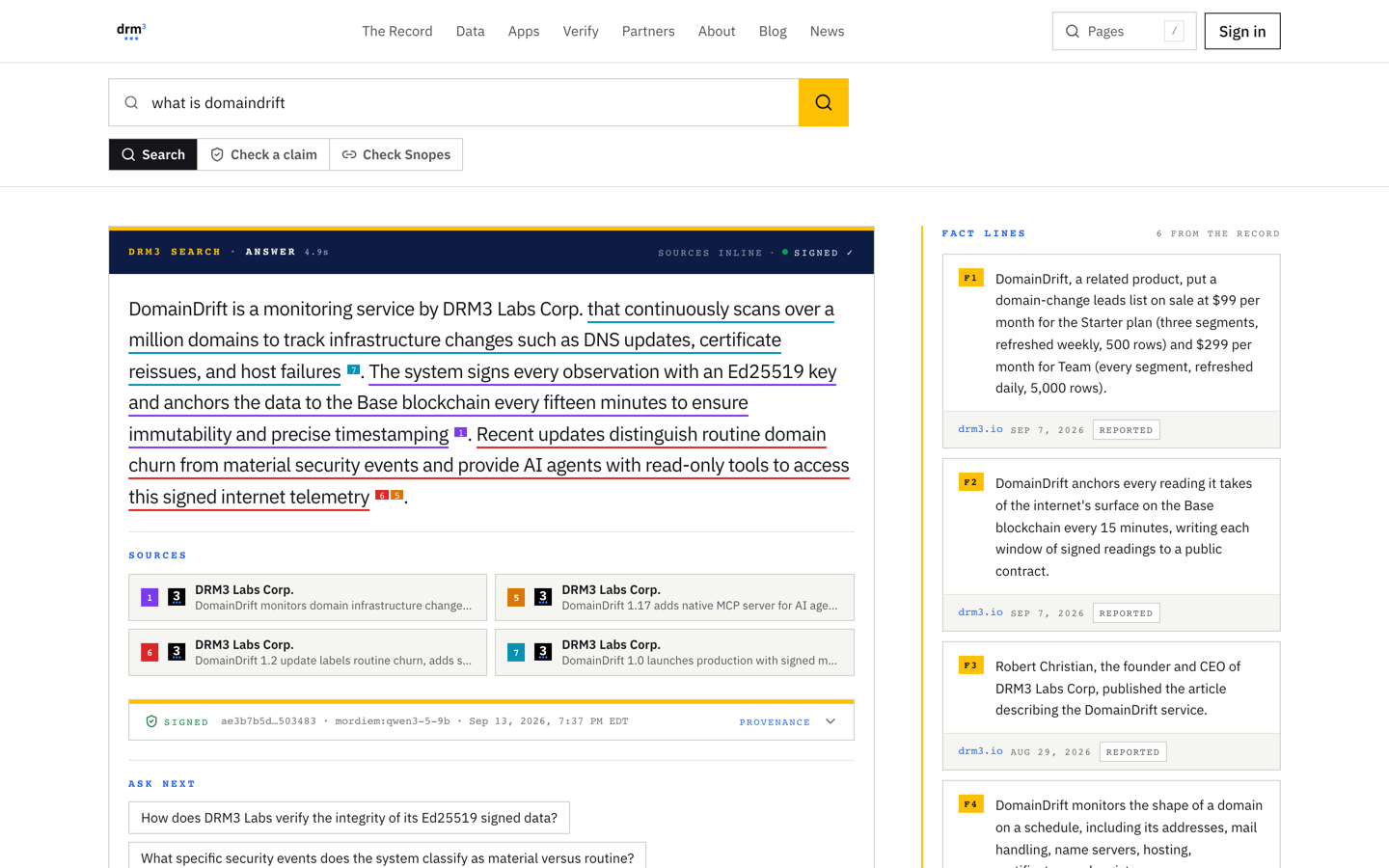Ask how DRM3 Labs verifies Ed25519 signed data
1389x868 pixels.
349,818
